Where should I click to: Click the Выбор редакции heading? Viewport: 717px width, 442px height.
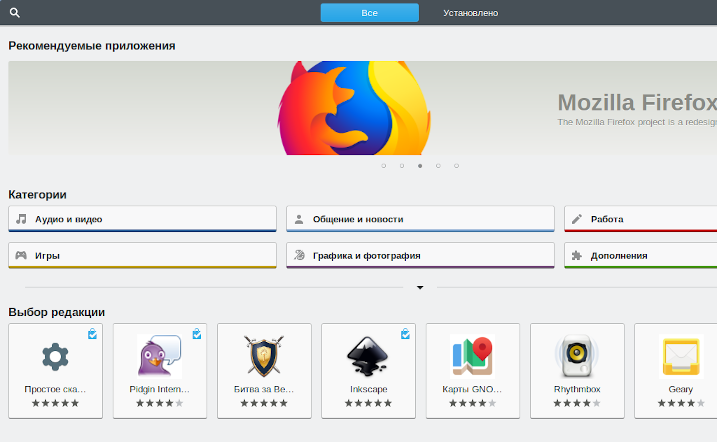coord(57,312)
